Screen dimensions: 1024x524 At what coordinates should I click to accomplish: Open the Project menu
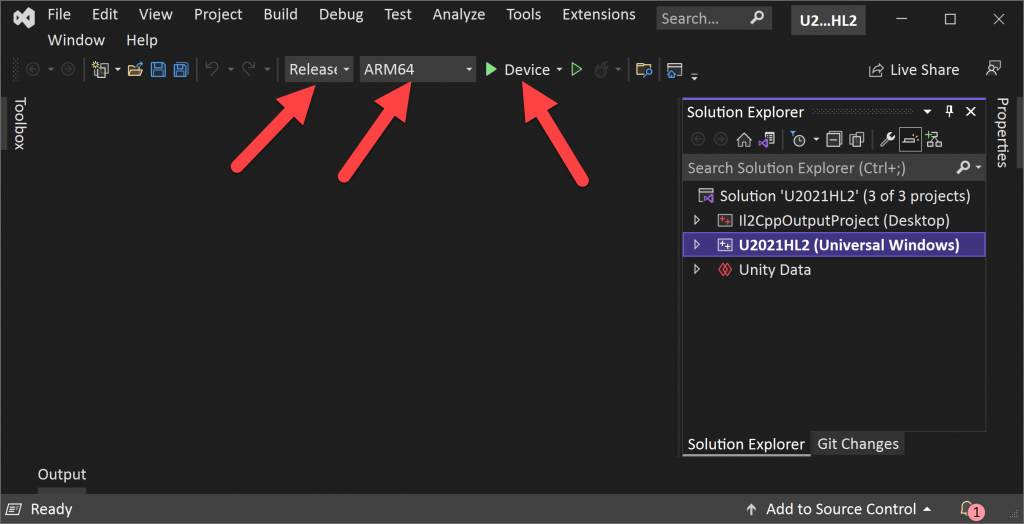pyautogui.click(x=218, y=14)
